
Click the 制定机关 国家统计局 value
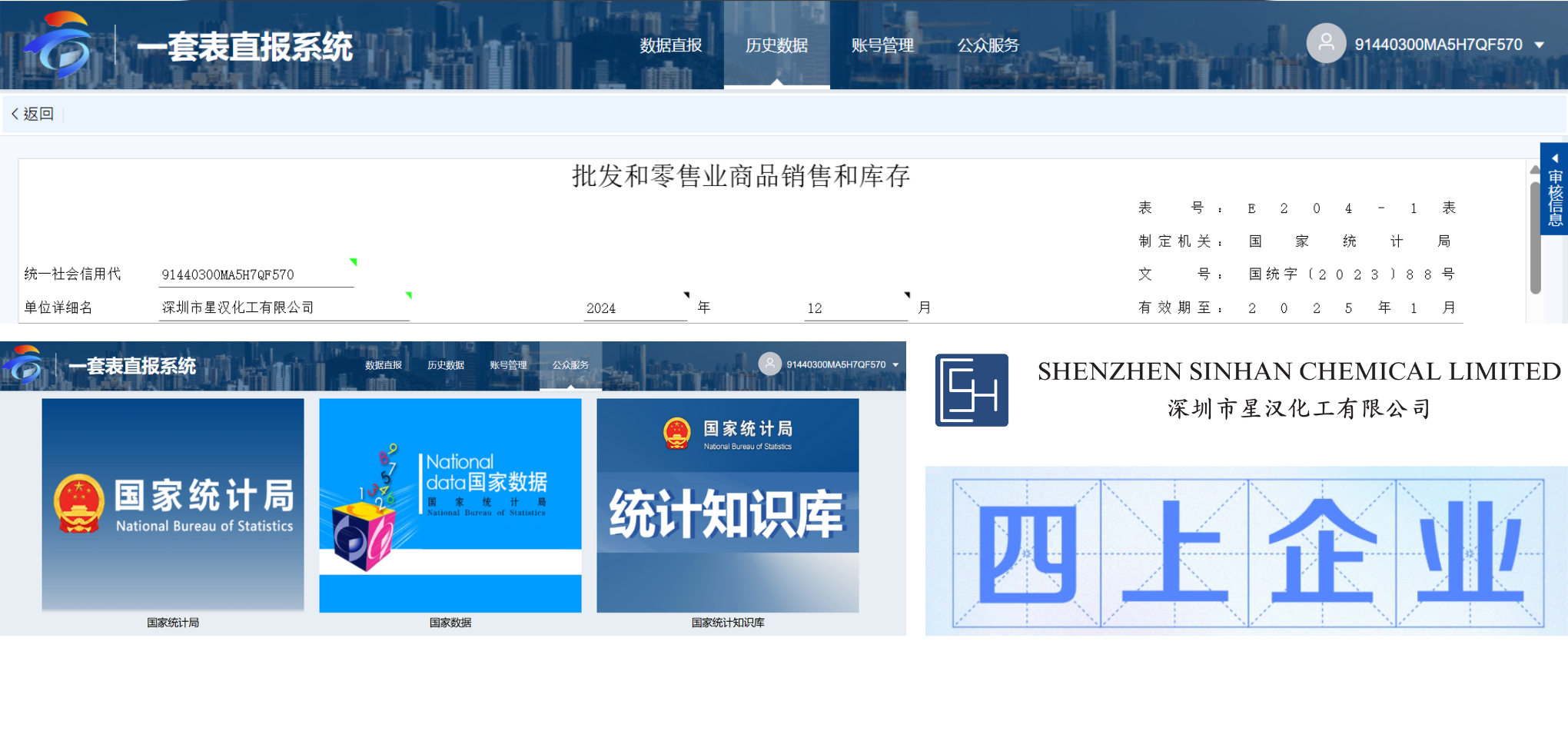pos(1350,241)
